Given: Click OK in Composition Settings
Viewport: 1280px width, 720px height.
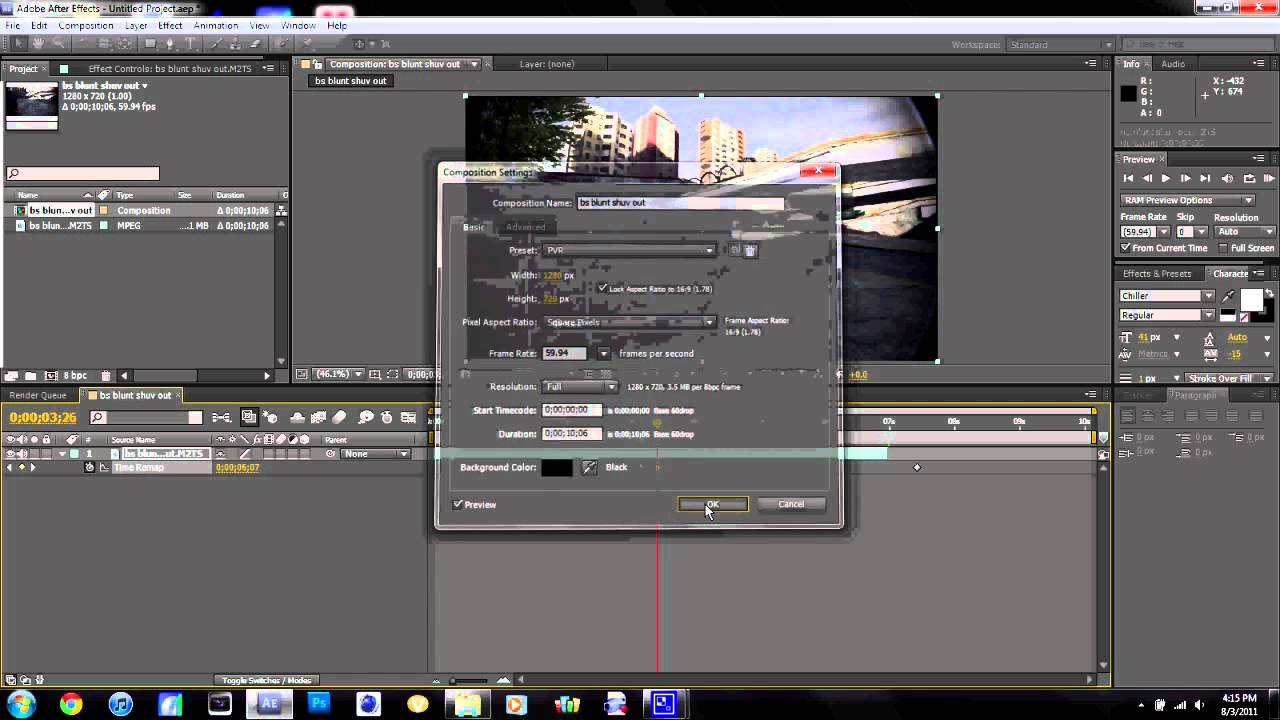Looking at the screenshot, I should point(713,504).
